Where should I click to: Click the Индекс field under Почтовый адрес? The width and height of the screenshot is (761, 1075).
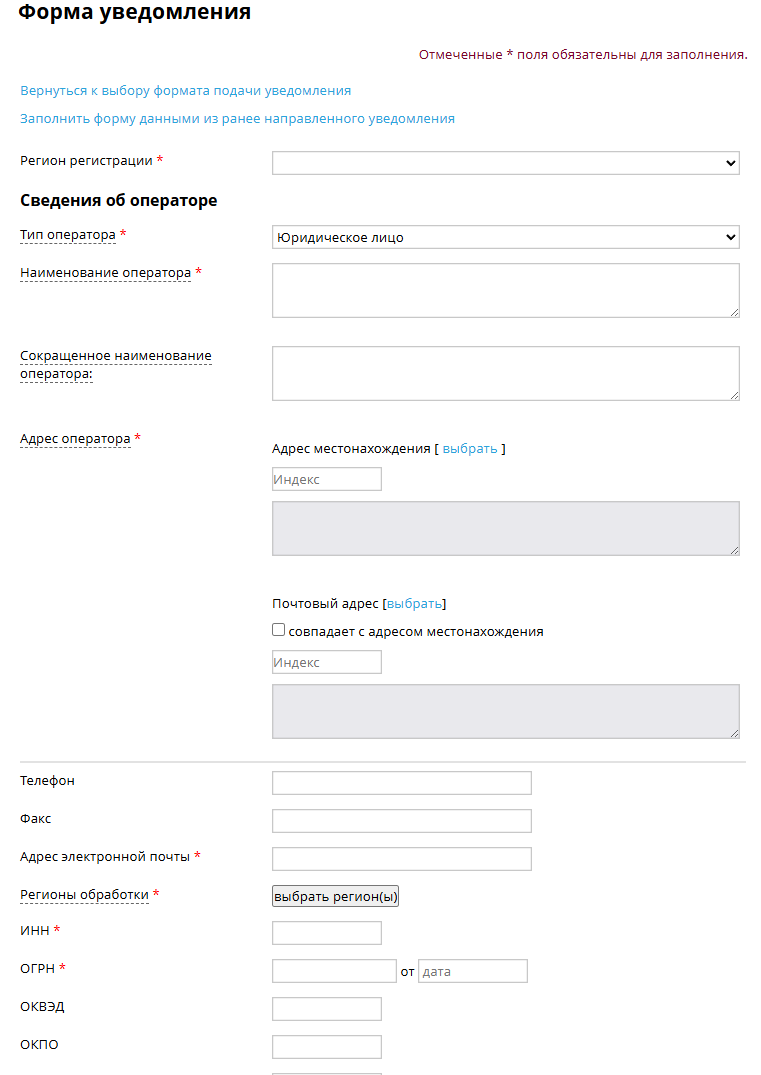point(326,662)
